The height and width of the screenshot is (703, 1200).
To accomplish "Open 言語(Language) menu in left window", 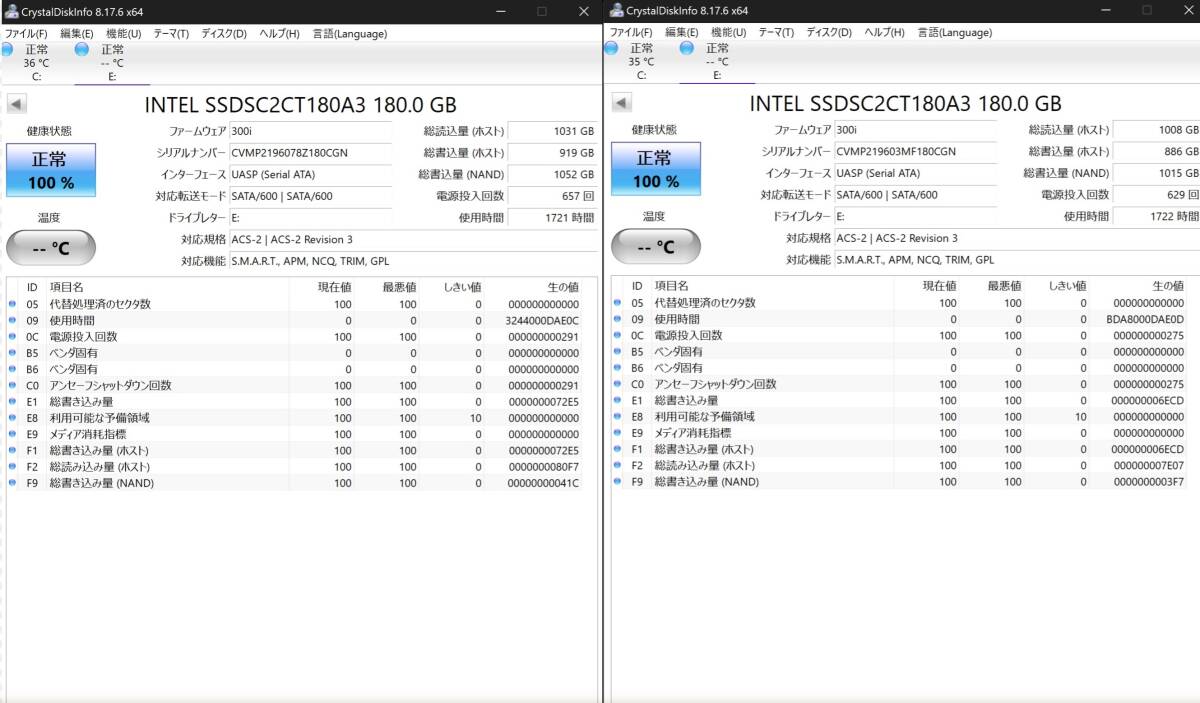I will tap(349, 33).
